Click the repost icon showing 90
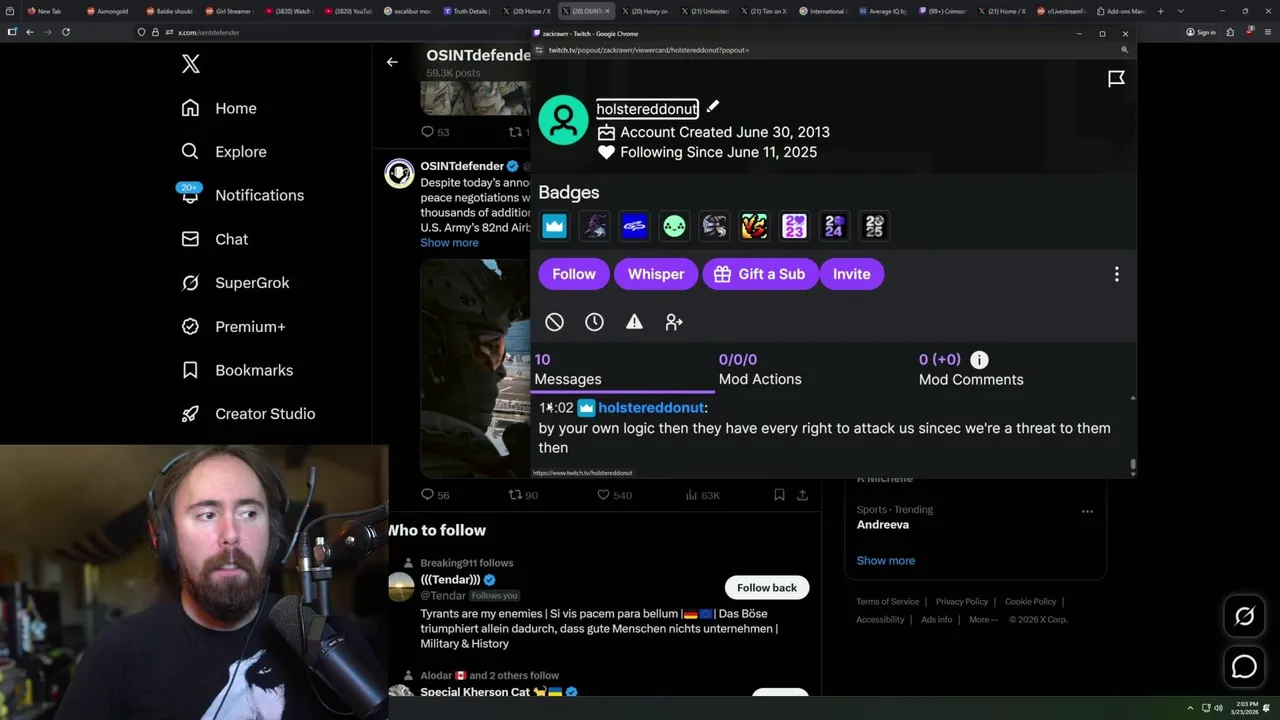 [516, 495]
